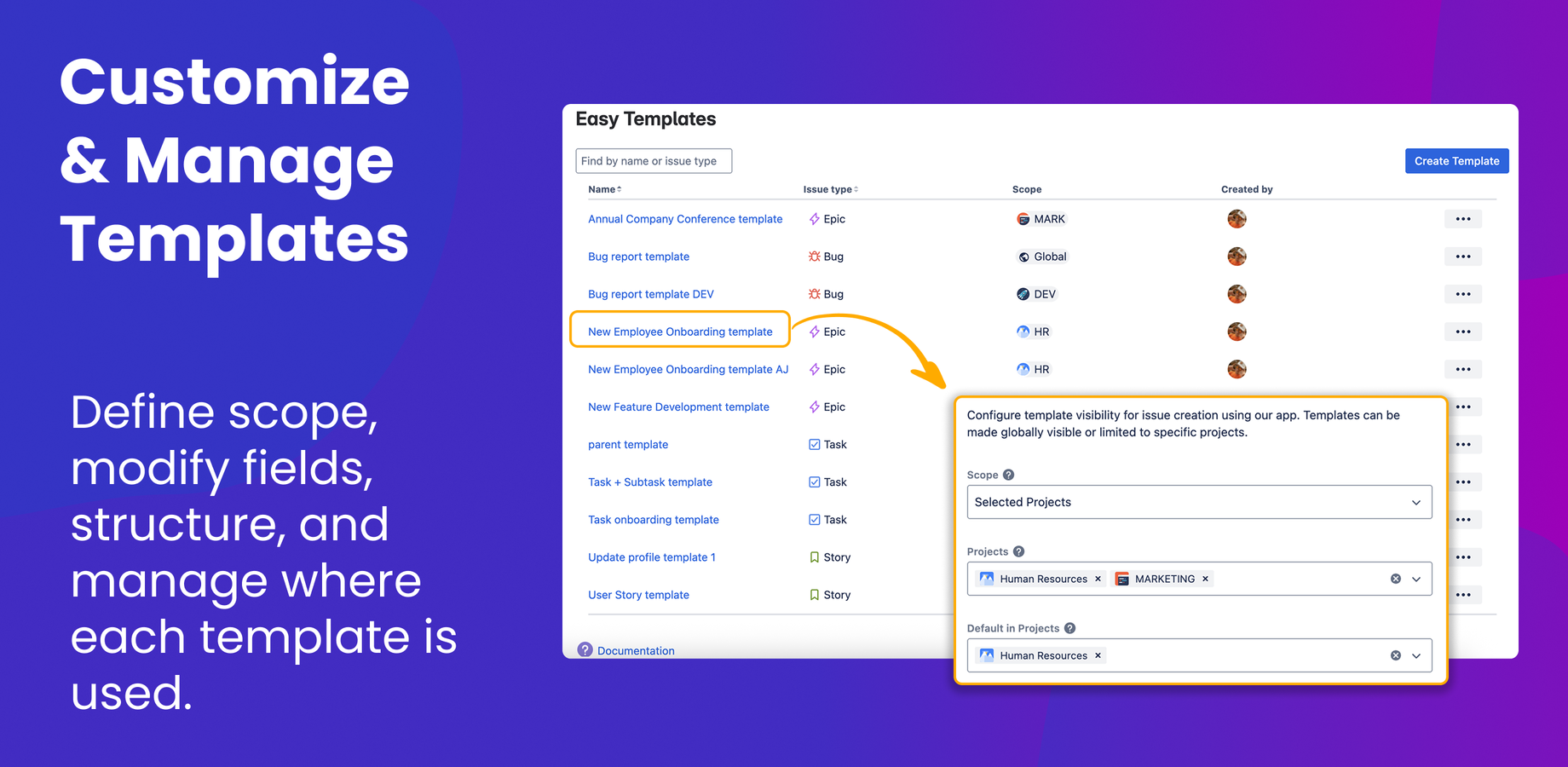This screenshot has width=1568, height=767.
Task: Remove MARKETING from Projects field
Action: point(1205,579)
